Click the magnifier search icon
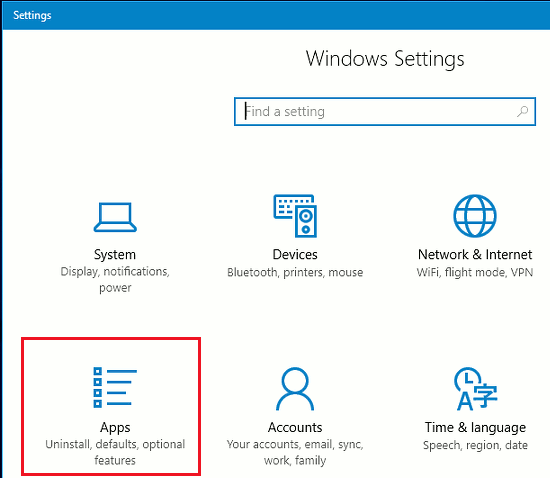Screen dimensions: 550x478 [x=522, y=112]
